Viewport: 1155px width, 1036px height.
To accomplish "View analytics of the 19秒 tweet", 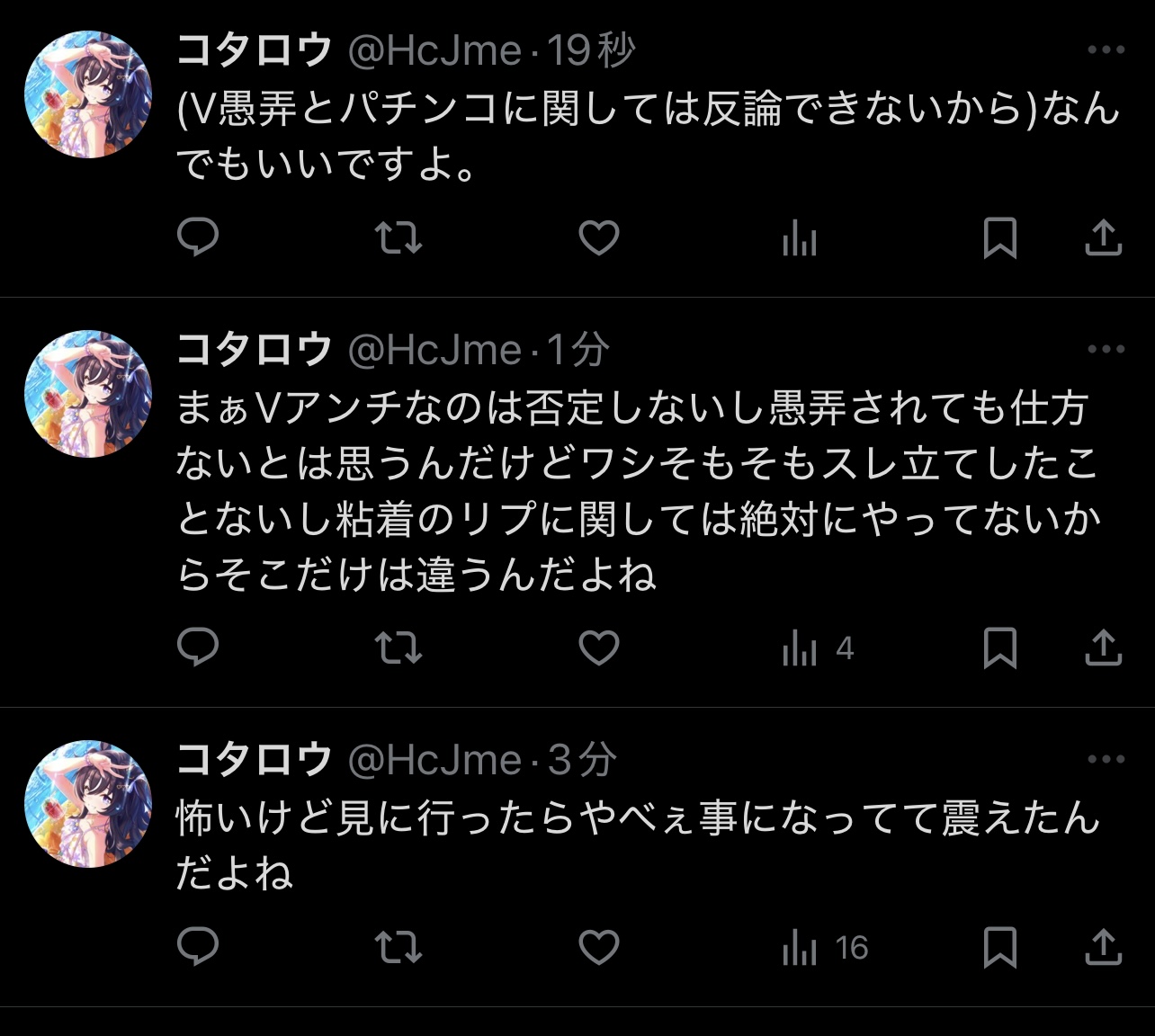I will point(799,239).
